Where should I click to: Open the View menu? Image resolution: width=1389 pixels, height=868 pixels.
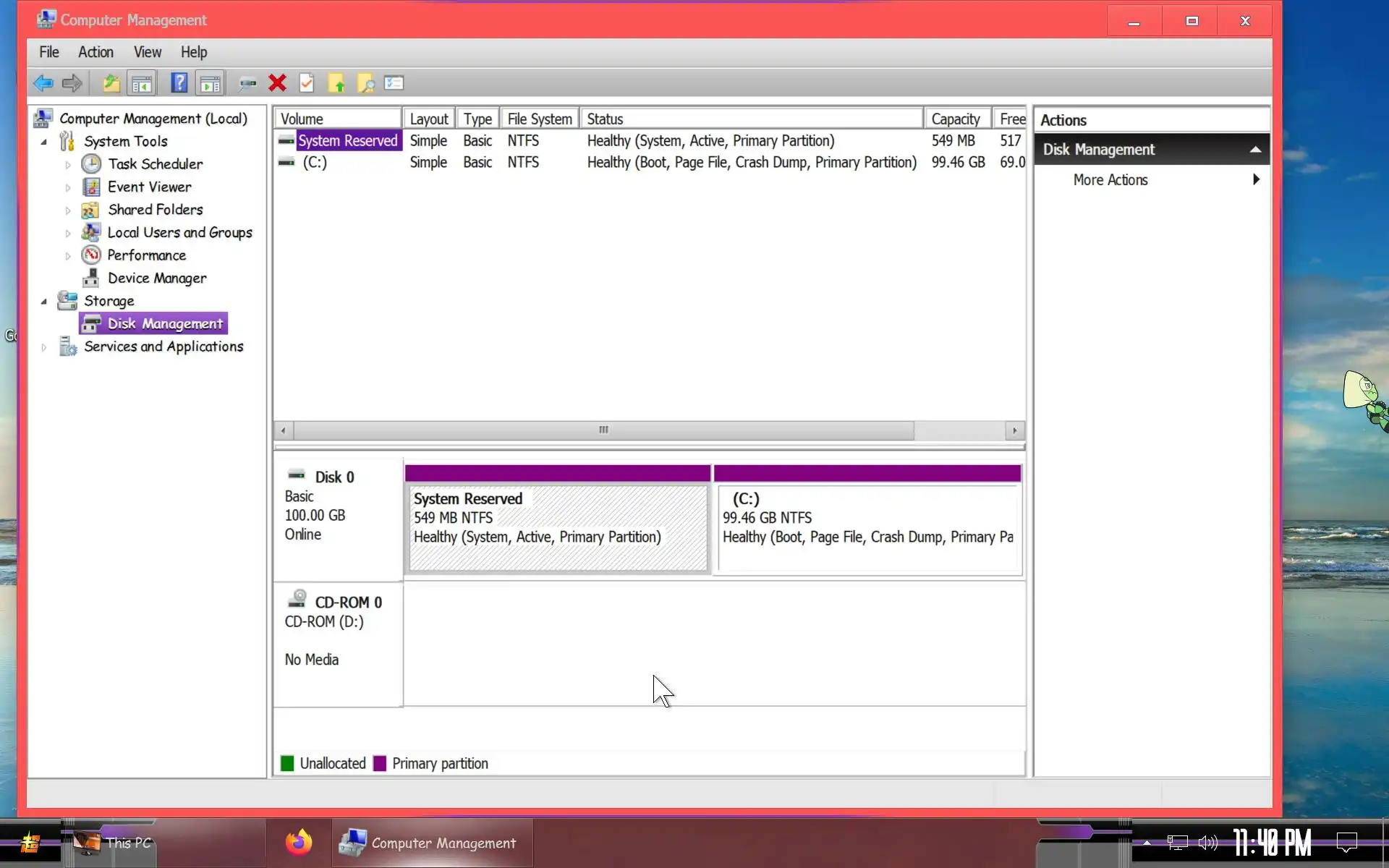(x=147, y=52)
